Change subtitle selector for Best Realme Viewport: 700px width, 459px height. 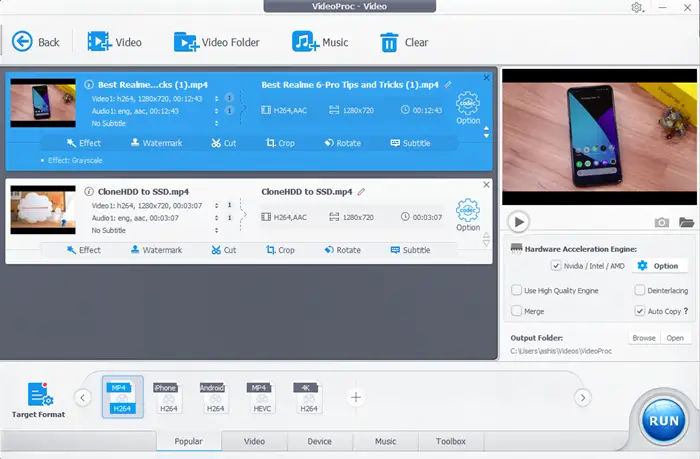[217, 123]
